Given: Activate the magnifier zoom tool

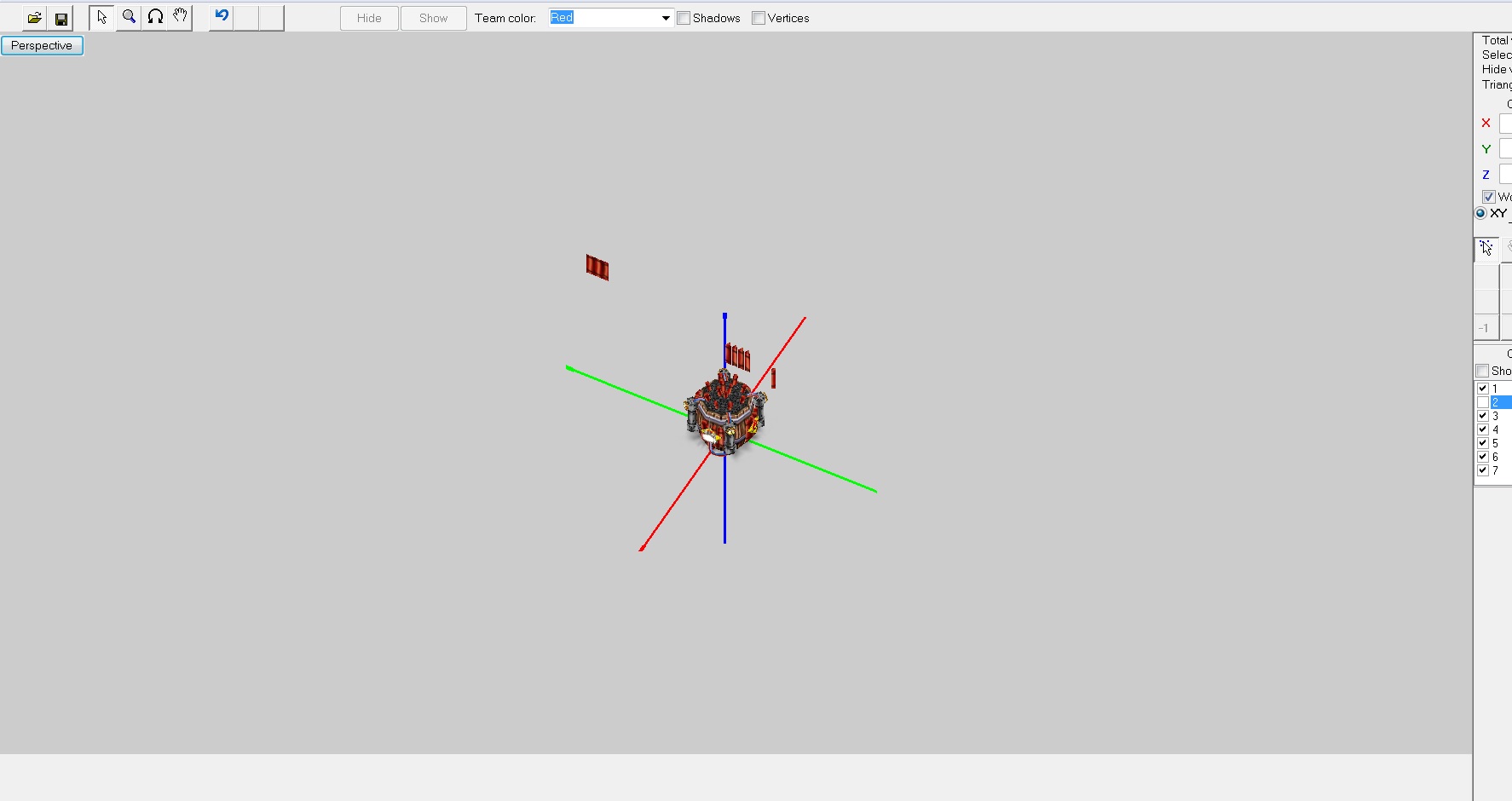Looking at the screenshot, I should (x=129, y=18).
